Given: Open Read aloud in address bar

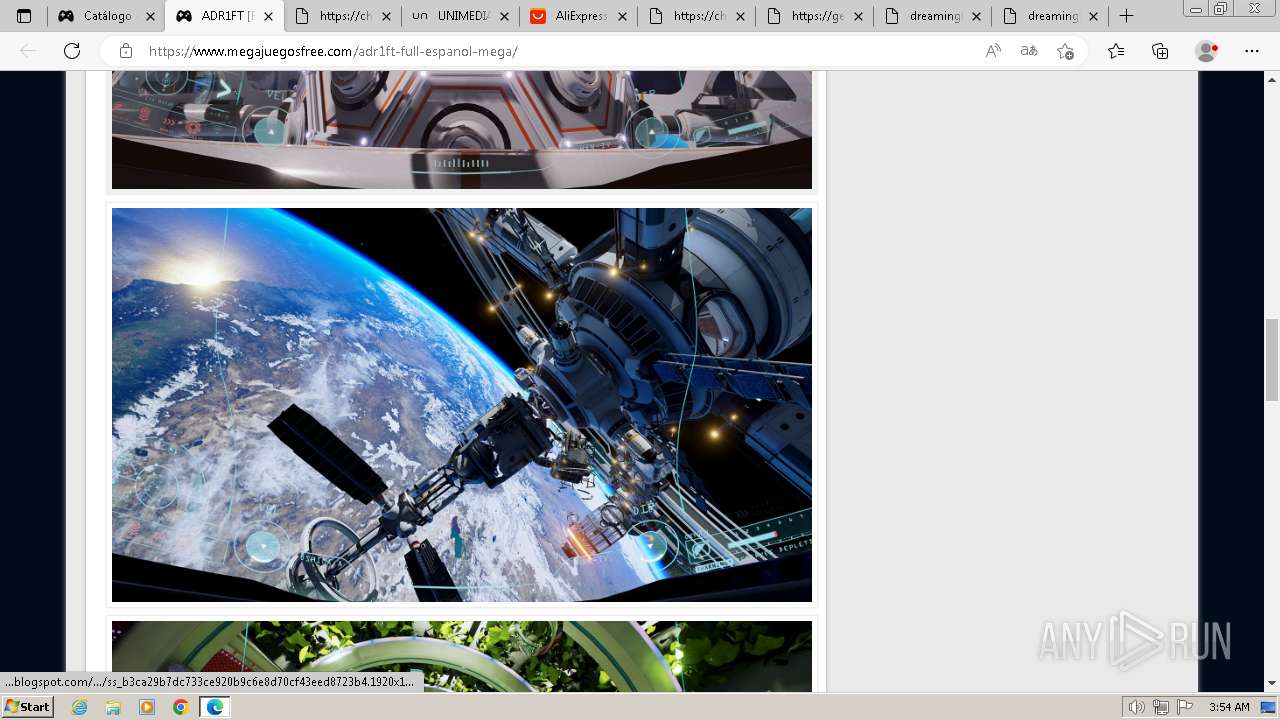Looking at the screenshot, I should coord(993,51).
